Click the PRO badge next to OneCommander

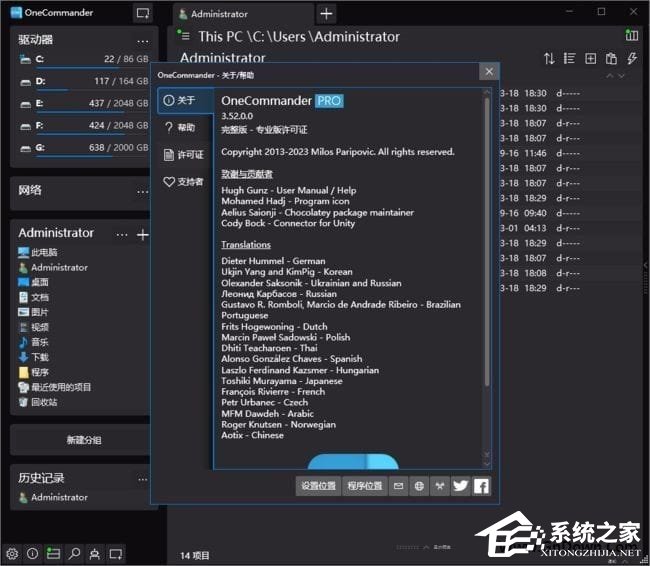329,101
